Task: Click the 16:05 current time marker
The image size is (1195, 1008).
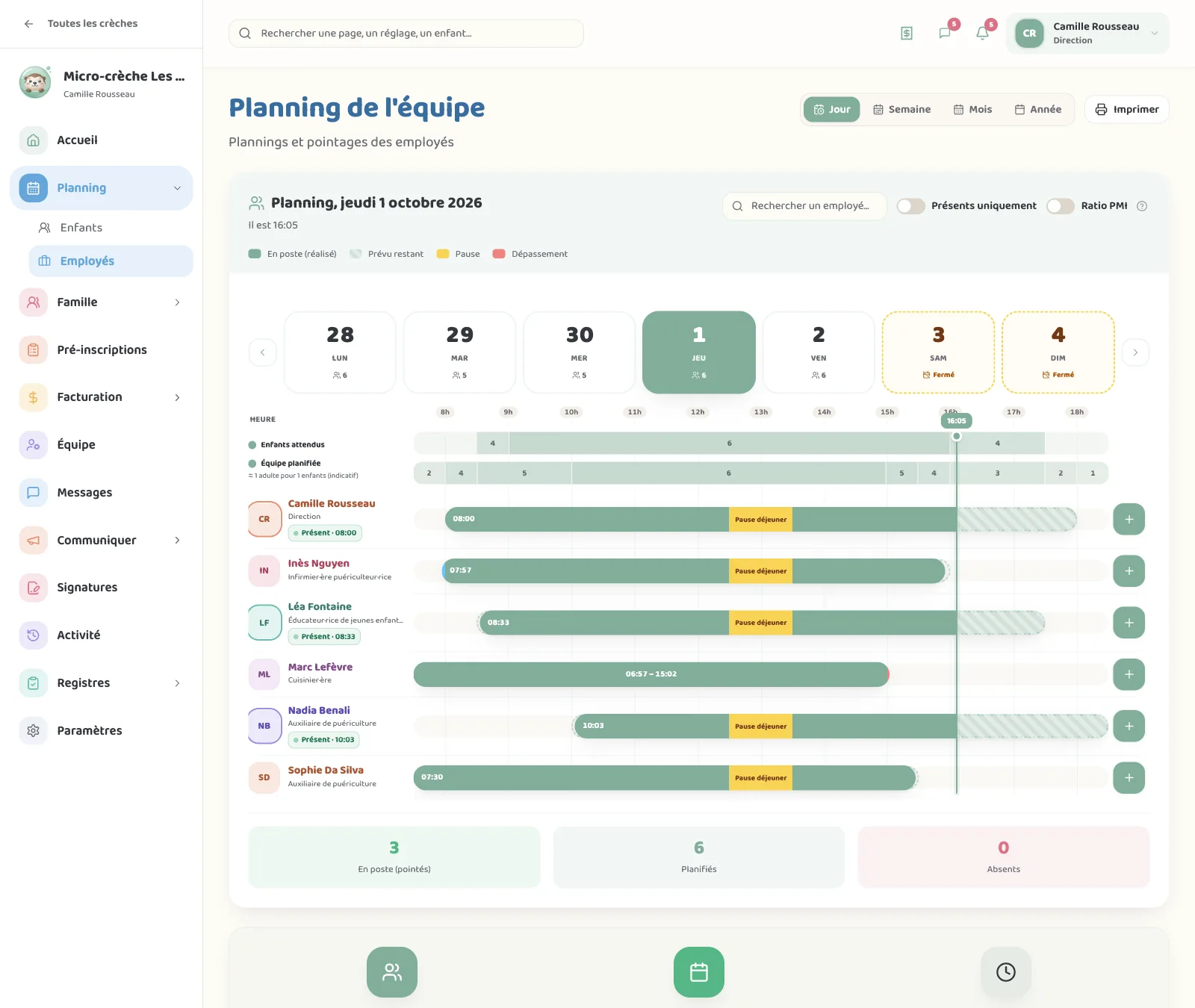Action: pos(956,421)
